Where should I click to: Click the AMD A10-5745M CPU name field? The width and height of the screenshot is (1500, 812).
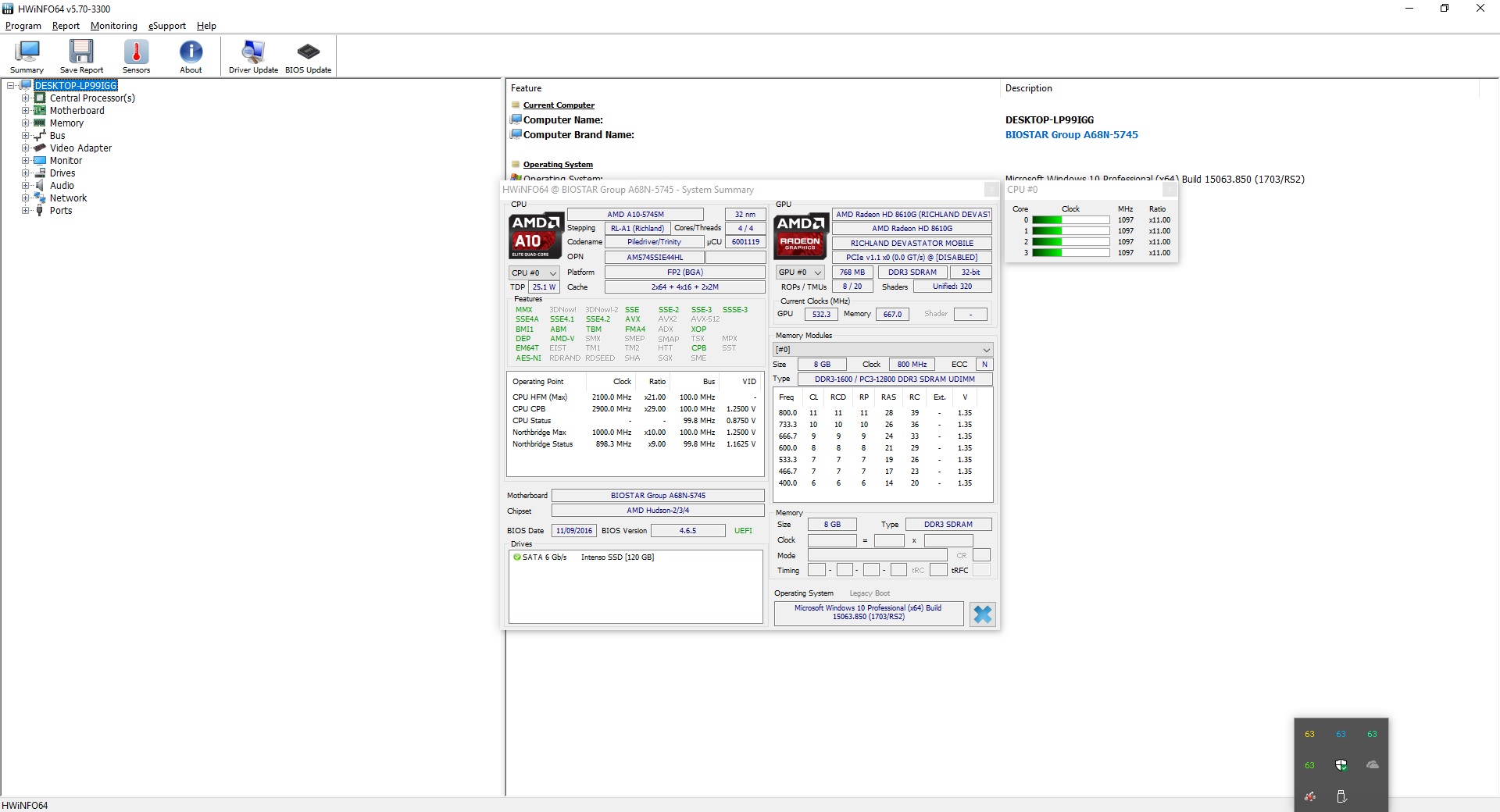pos(635,215)
